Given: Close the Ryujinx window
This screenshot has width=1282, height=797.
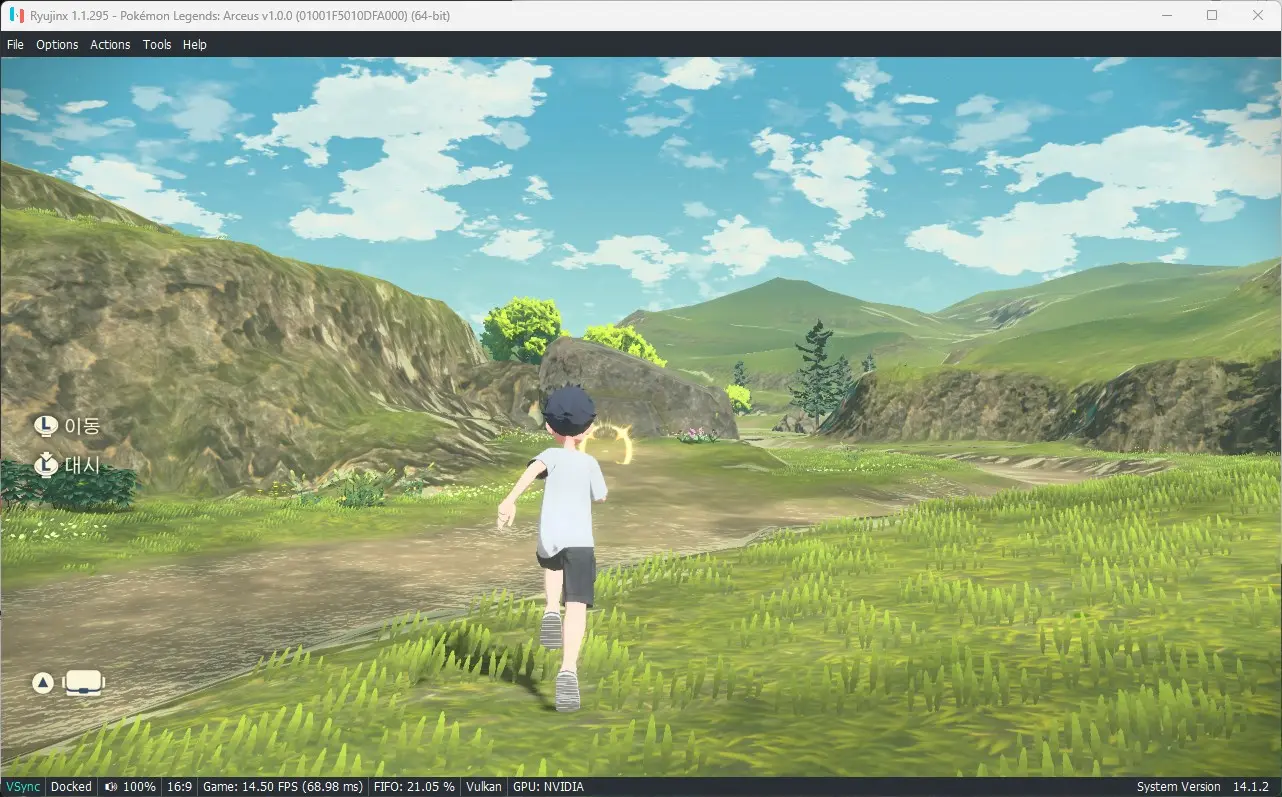Looking at the screenshot, I should pyautogui.click(x=1258, y=15).
